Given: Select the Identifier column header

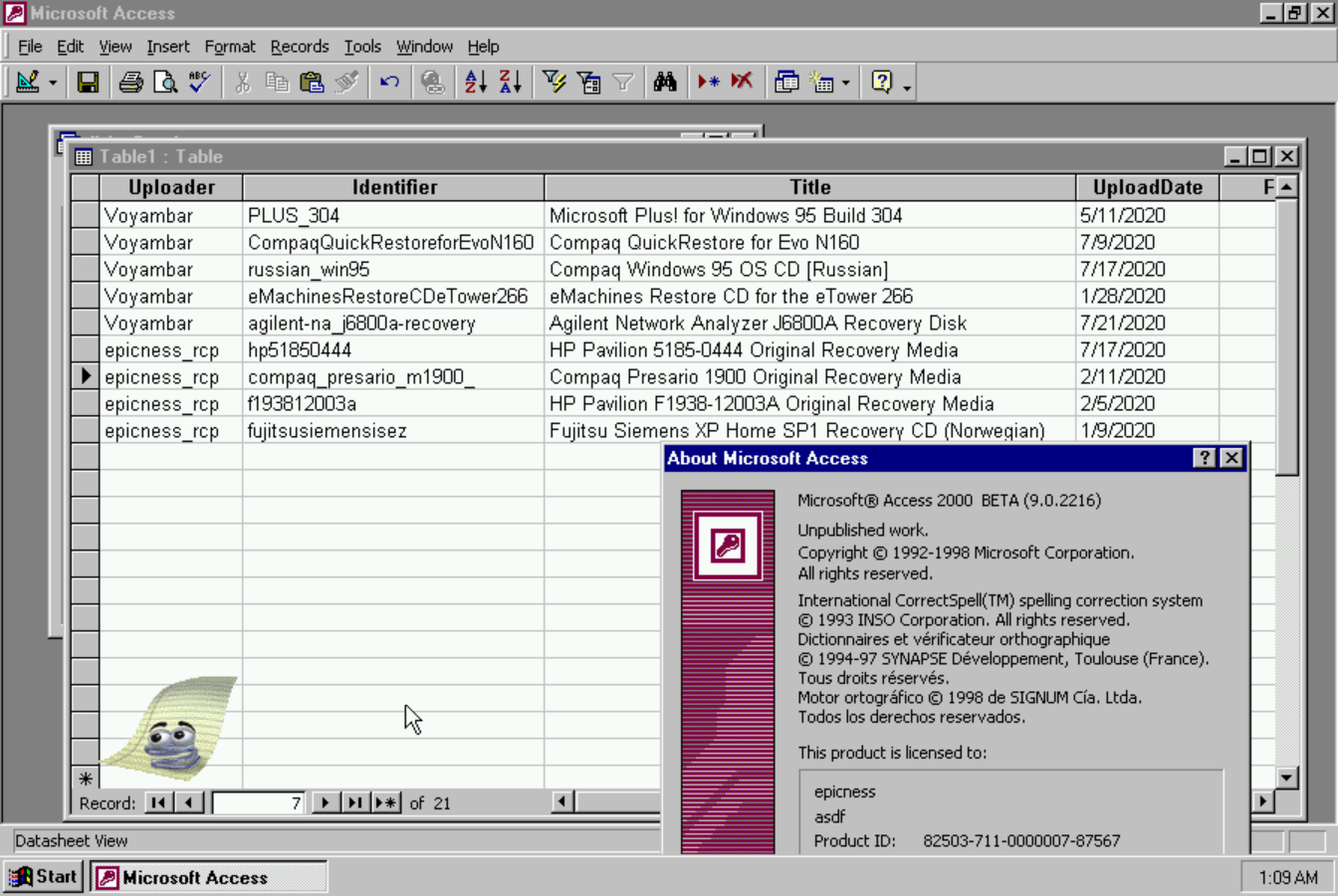Looking at the screenshot, I should (x=394, y=187).
